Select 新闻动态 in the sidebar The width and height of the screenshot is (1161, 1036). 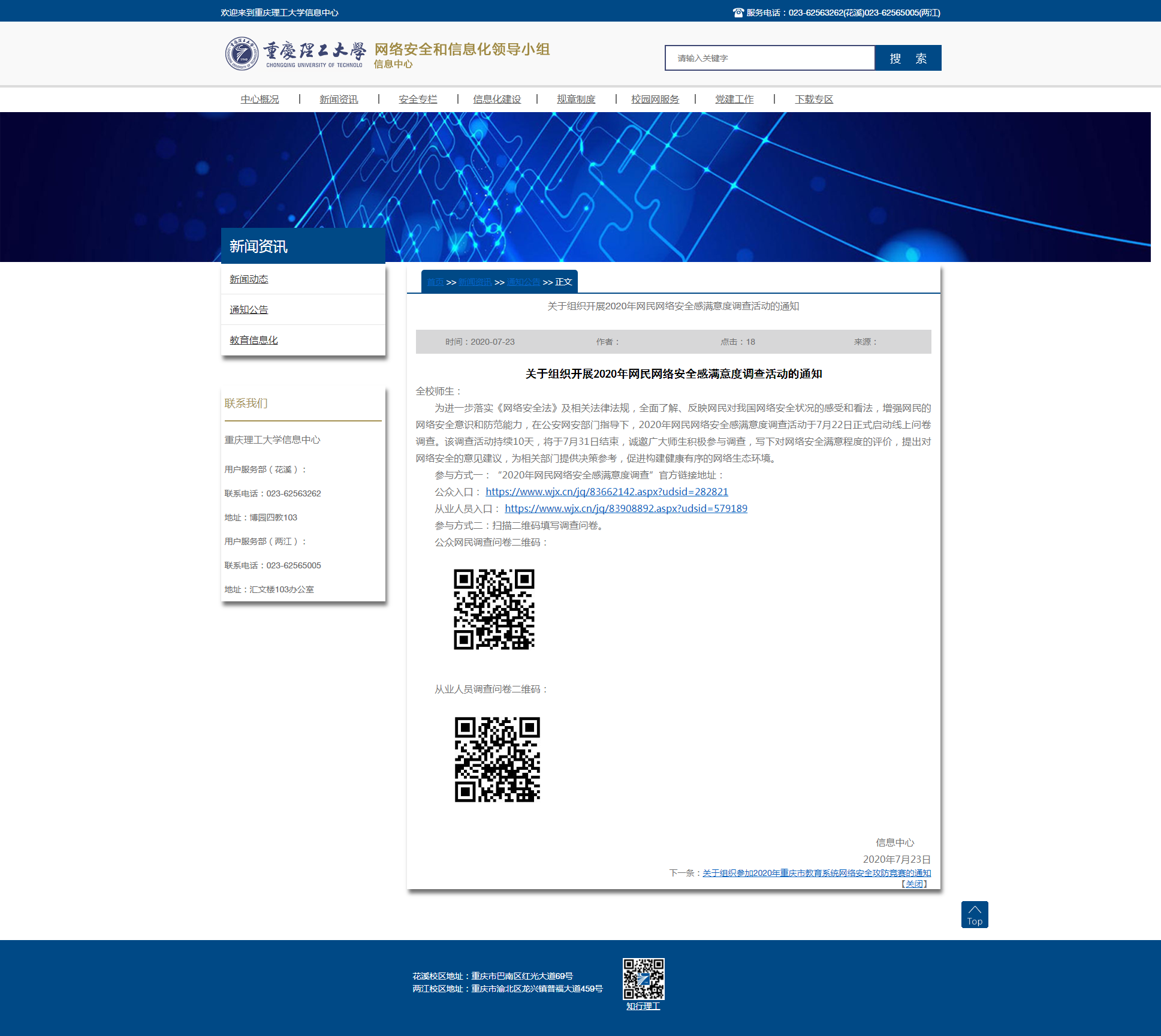point(249,279)
